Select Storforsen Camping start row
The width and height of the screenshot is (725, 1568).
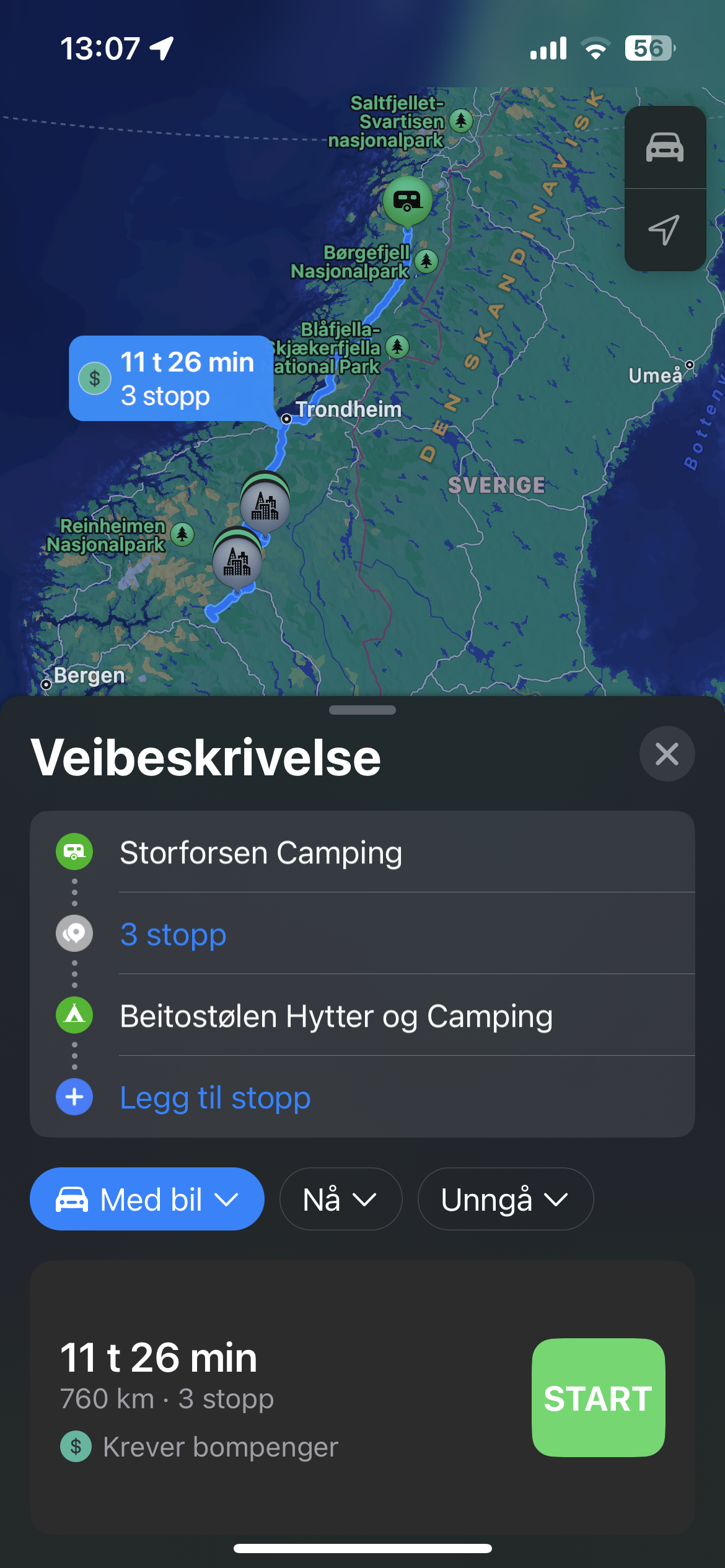point(362,852)
